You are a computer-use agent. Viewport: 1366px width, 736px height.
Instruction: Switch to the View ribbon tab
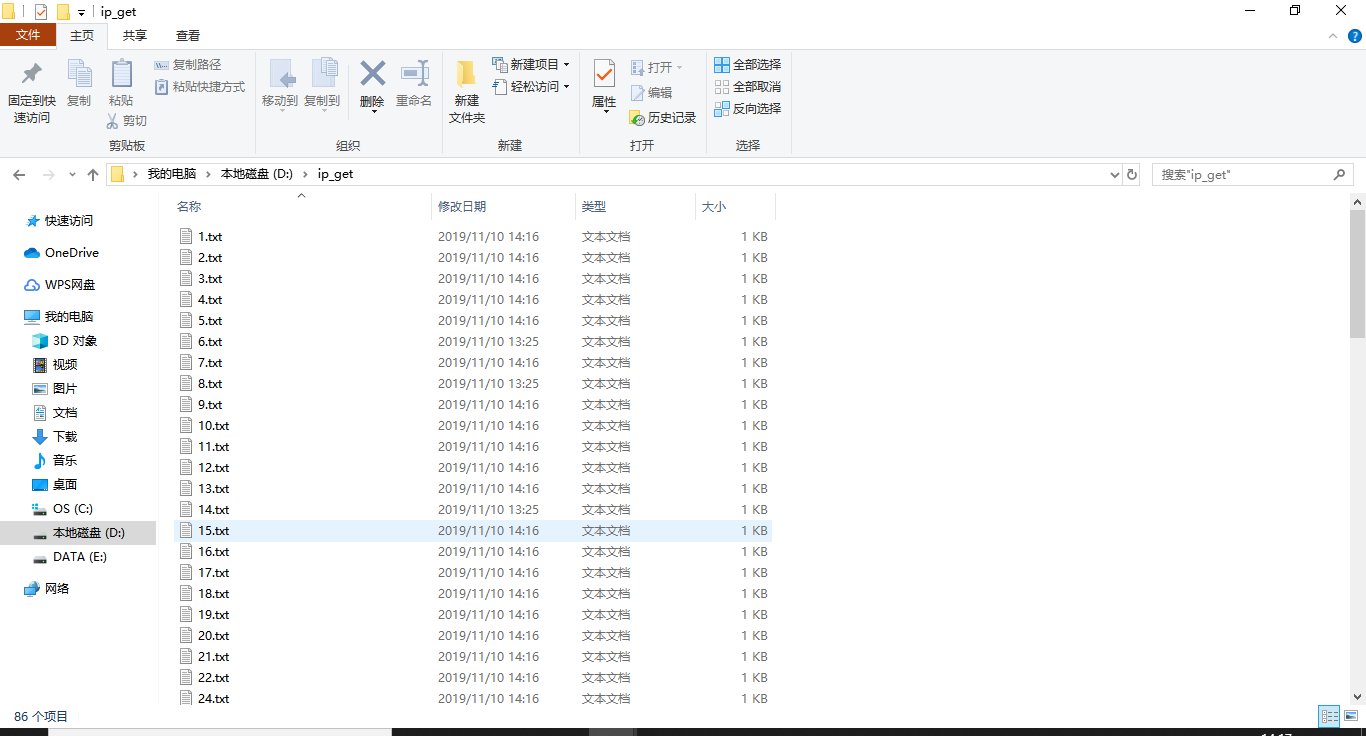click(x=188, y=35)
